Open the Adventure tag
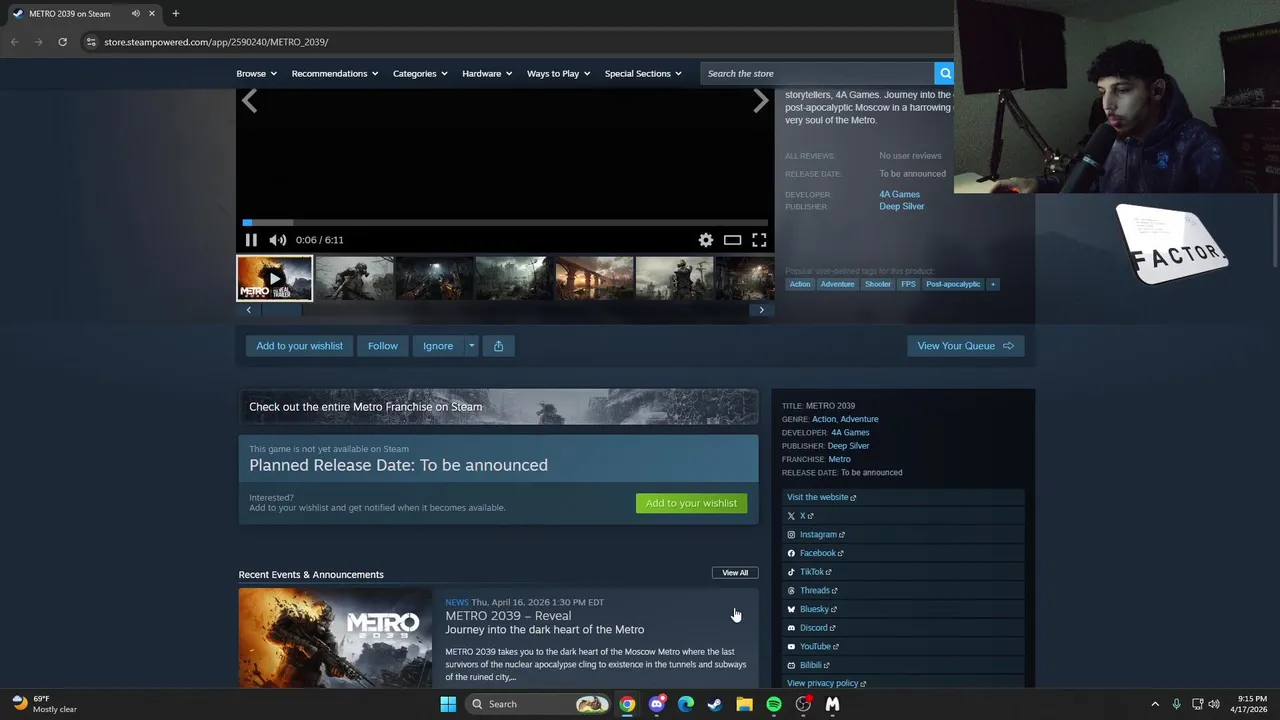The width and height of the screenshot is (1280, 720). pyautogui.click(x=838, y=284)
